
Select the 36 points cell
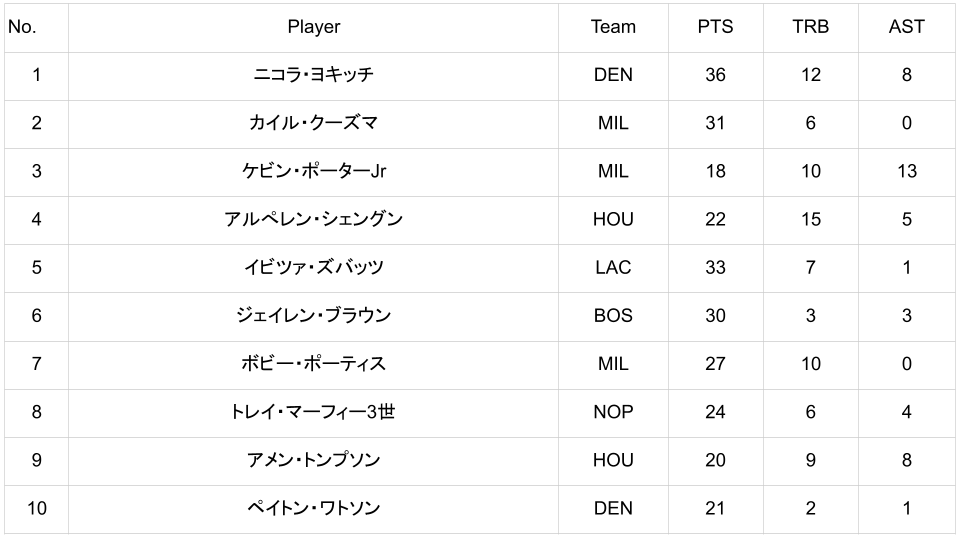[715, 75]
